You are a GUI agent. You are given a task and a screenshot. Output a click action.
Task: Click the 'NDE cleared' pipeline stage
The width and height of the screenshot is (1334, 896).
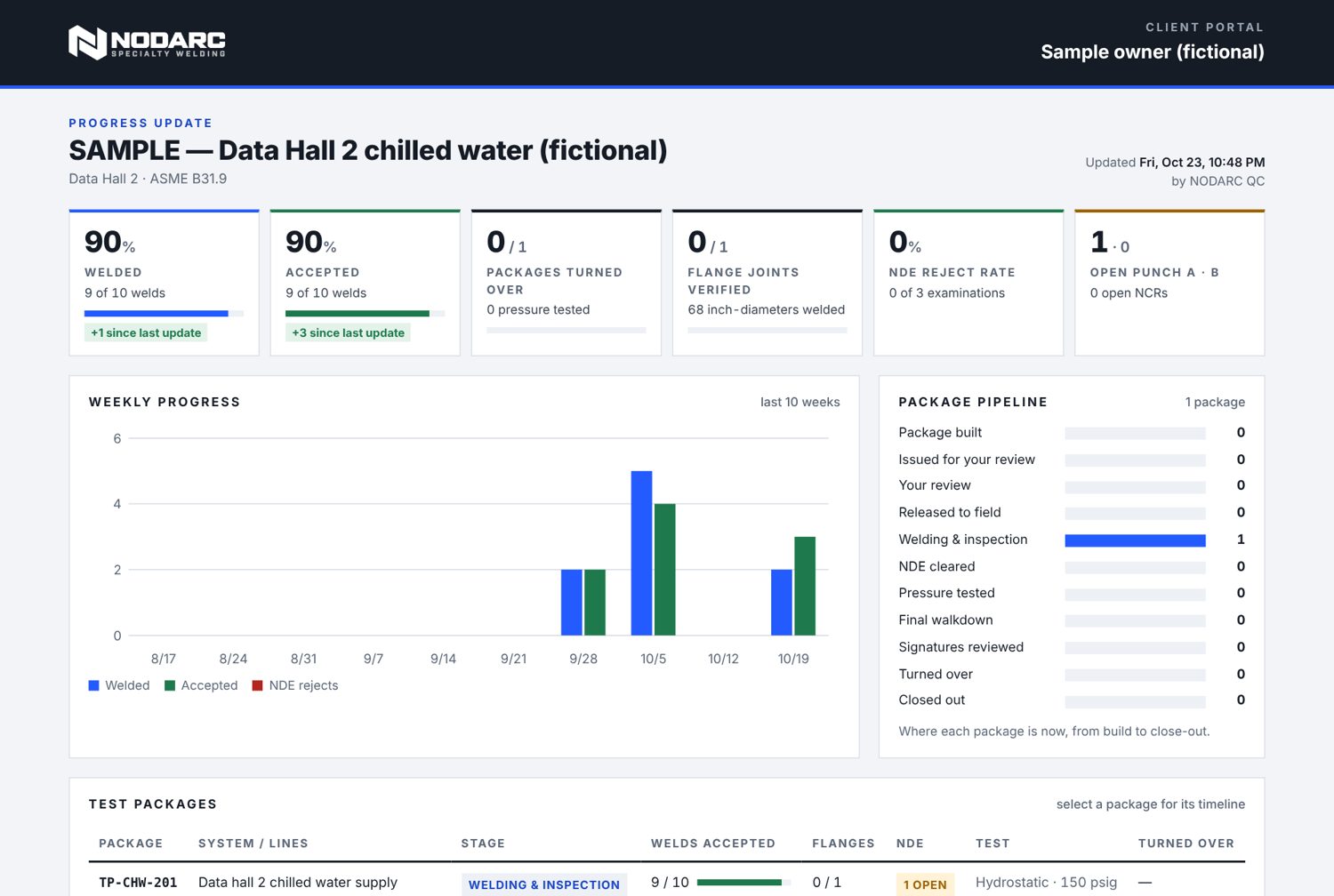pos(1072,566)
